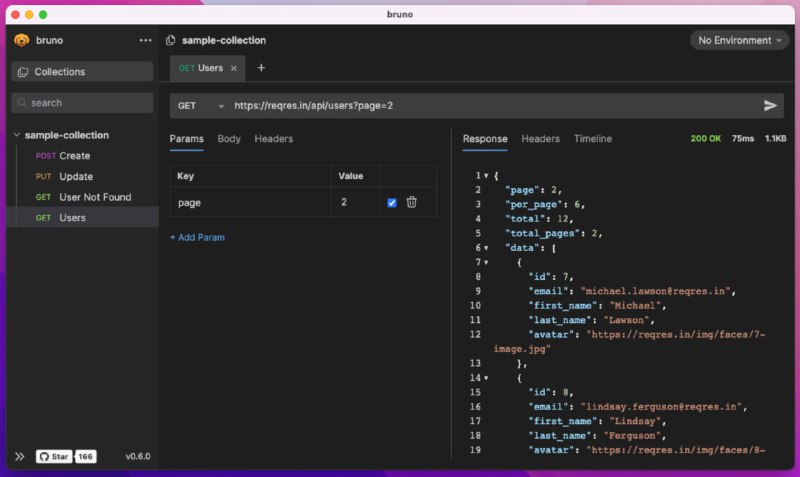This screenshot has width=800, height=477.
Task: Select the Response tab
Action: tap(485, 139)
